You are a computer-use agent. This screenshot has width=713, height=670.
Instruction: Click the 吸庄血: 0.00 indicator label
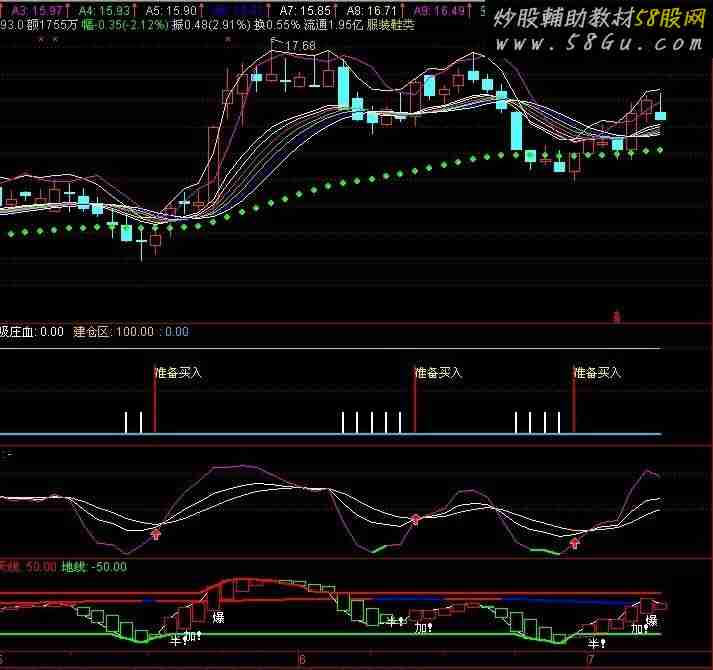click(32, 332)
